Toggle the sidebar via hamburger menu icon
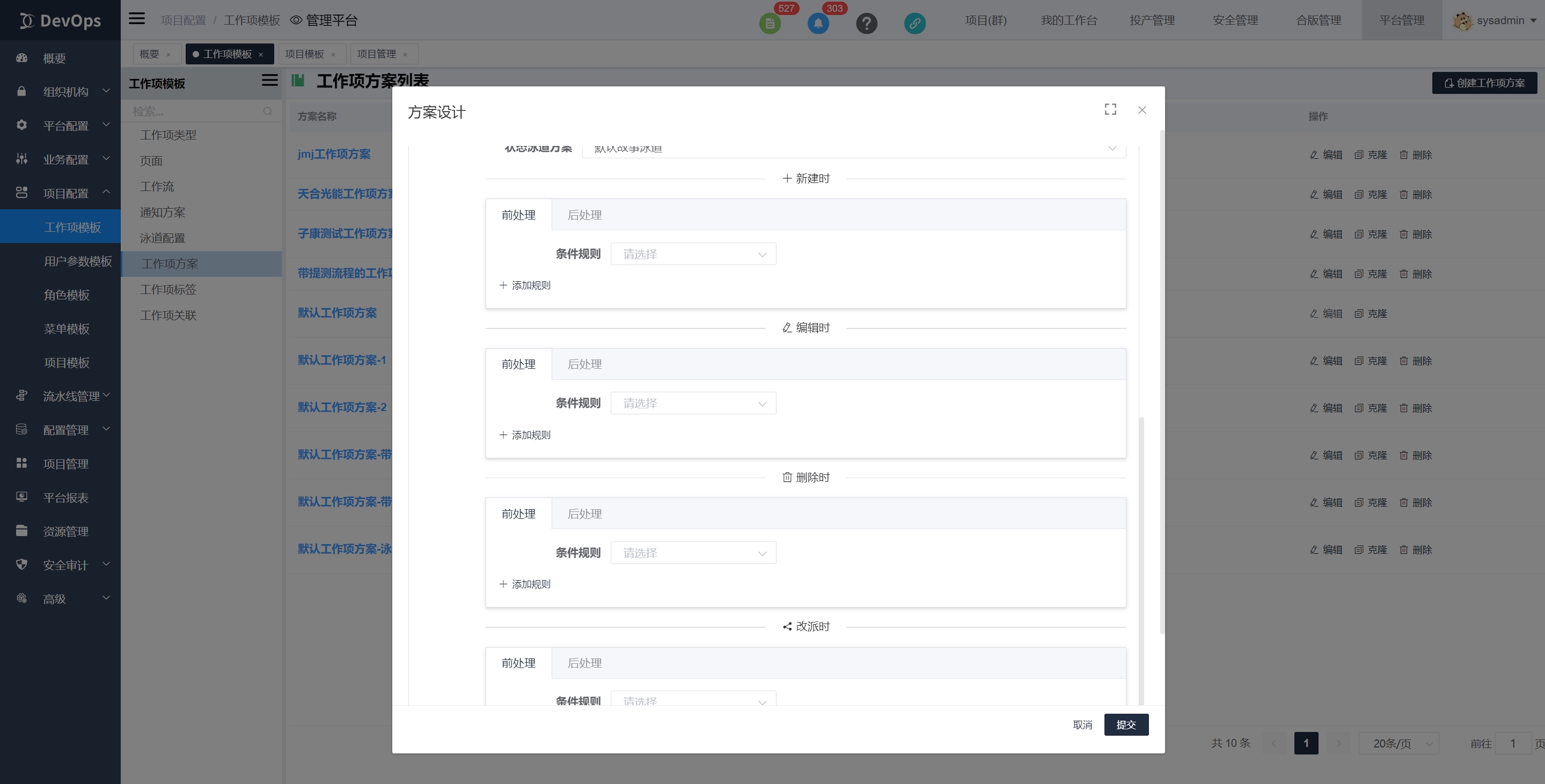1545x784 pixels. (136, 19)
